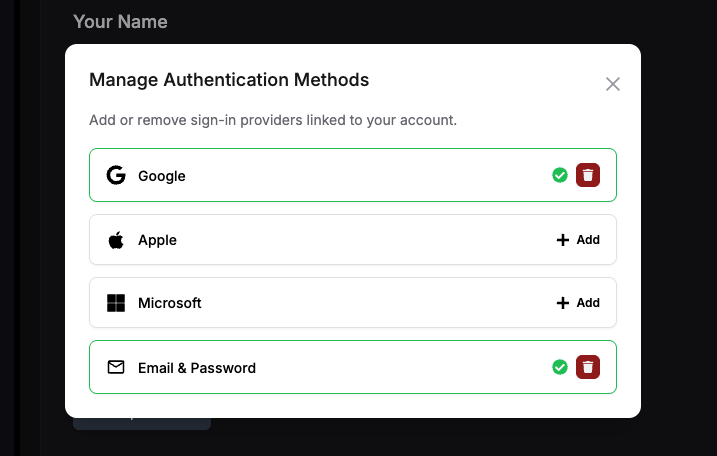This screenshot has height=456, width=717.
Task: Select the Email & Password row label
Action: 197,368
